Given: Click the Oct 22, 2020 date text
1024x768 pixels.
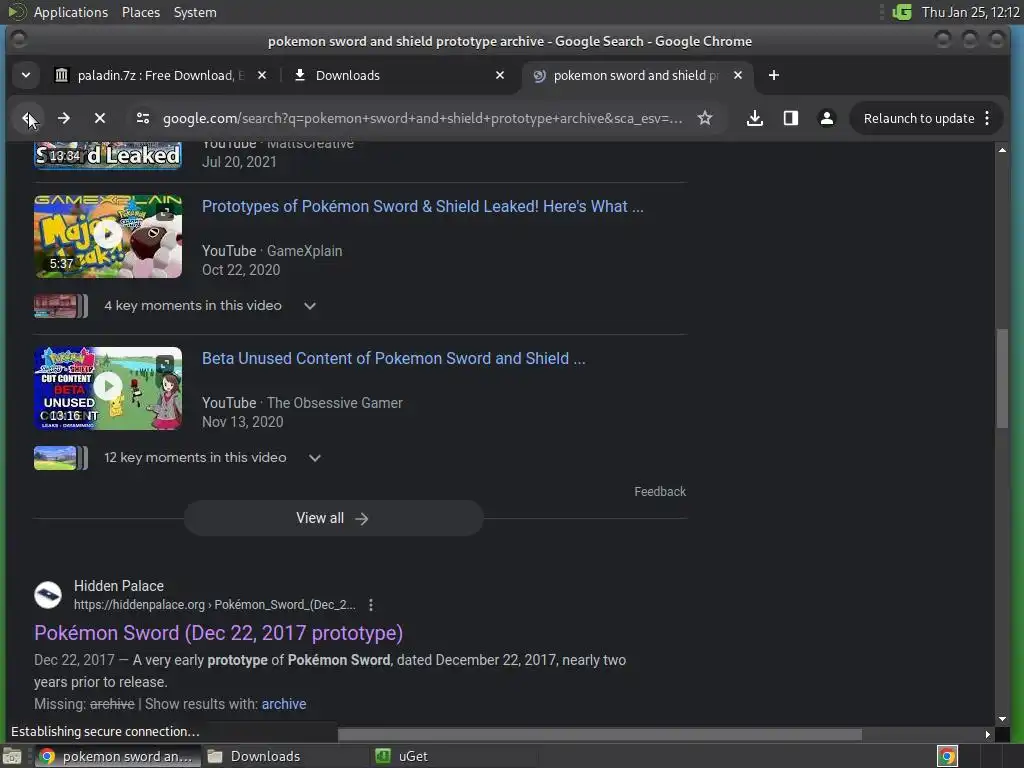Looking at the screenshot, I should [x=241, y=270].
